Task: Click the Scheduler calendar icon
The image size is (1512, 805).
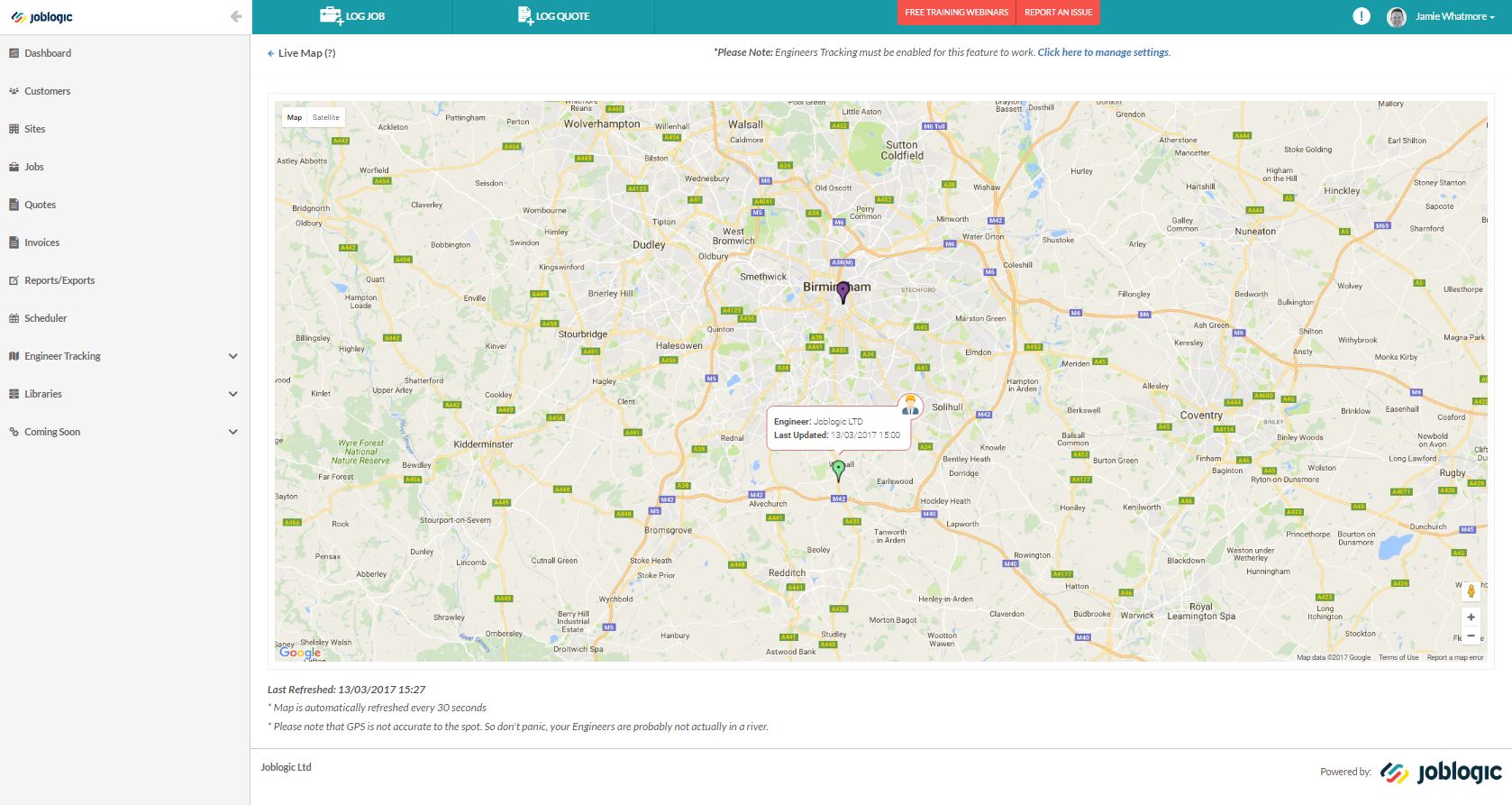Action: click(14, 318)
